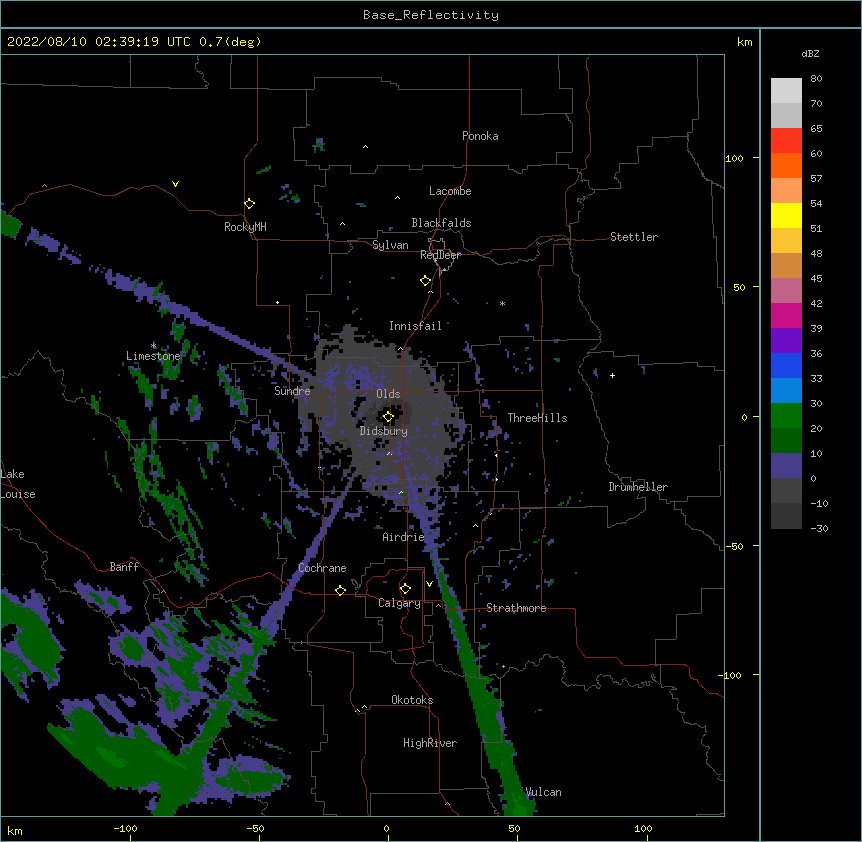Click the yellow 54 dBZ legend color
Image resolution: width=862 pixels, height=842 pixels.
786,215
